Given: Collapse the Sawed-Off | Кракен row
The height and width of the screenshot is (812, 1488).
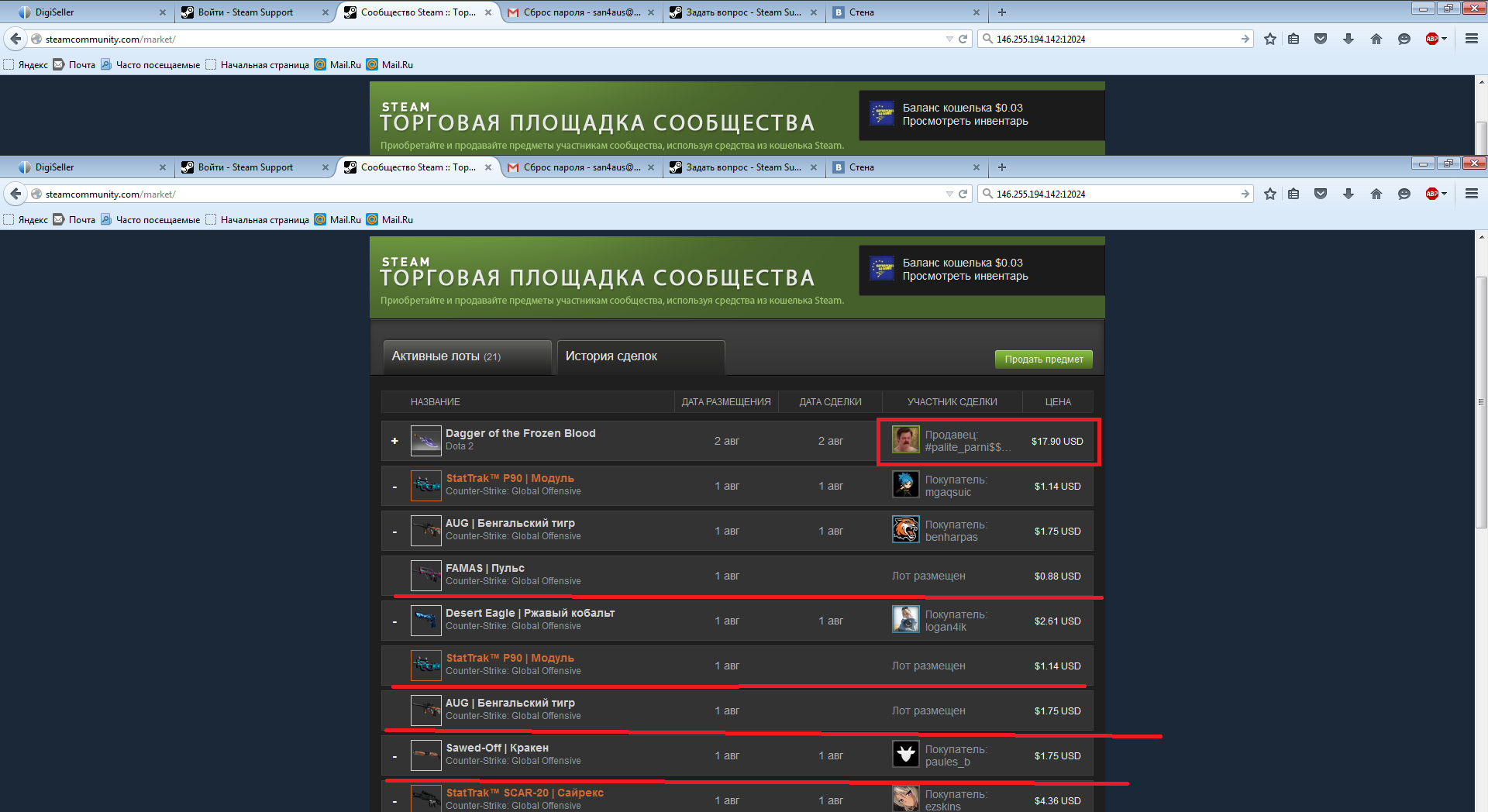Looking at the screenshot, I should (x=394, y=756).
